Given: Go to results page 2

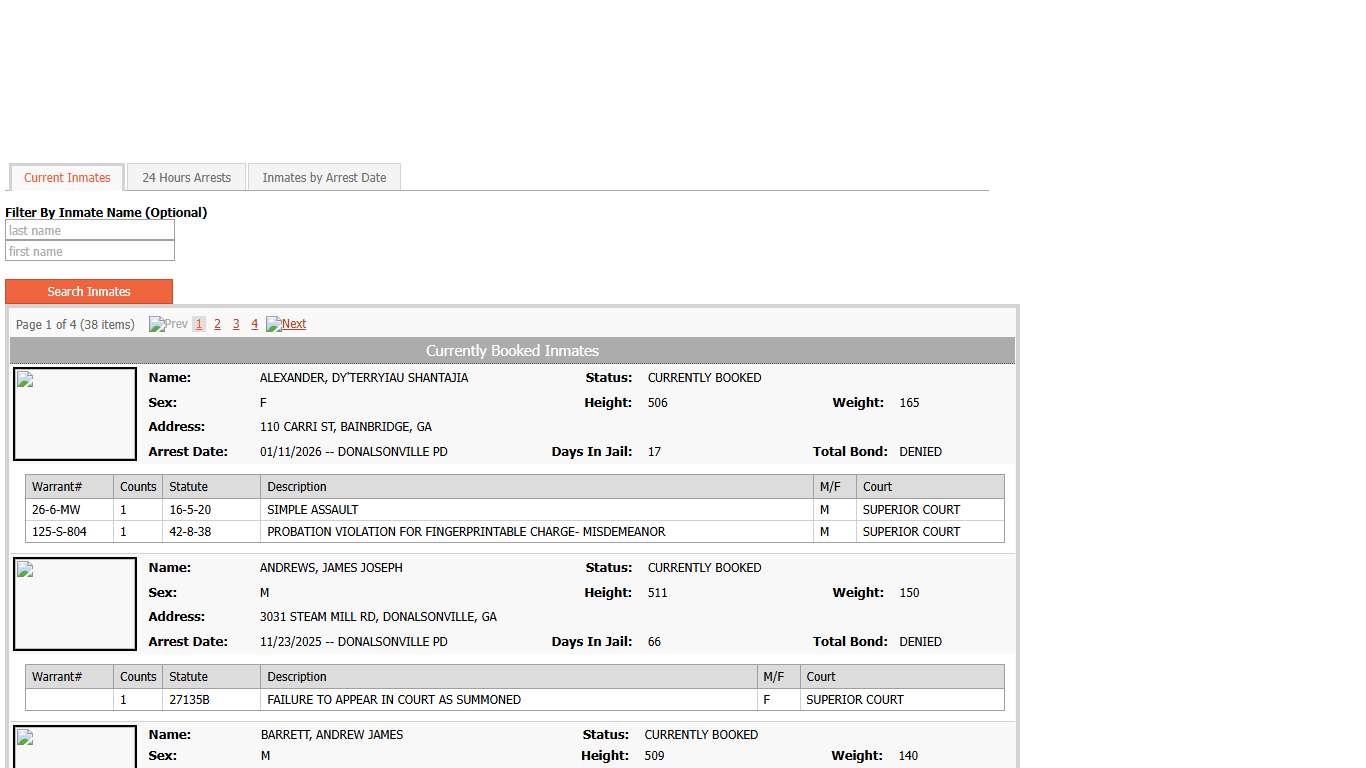Looking at the screenshot, I should (x=217, y=324).
